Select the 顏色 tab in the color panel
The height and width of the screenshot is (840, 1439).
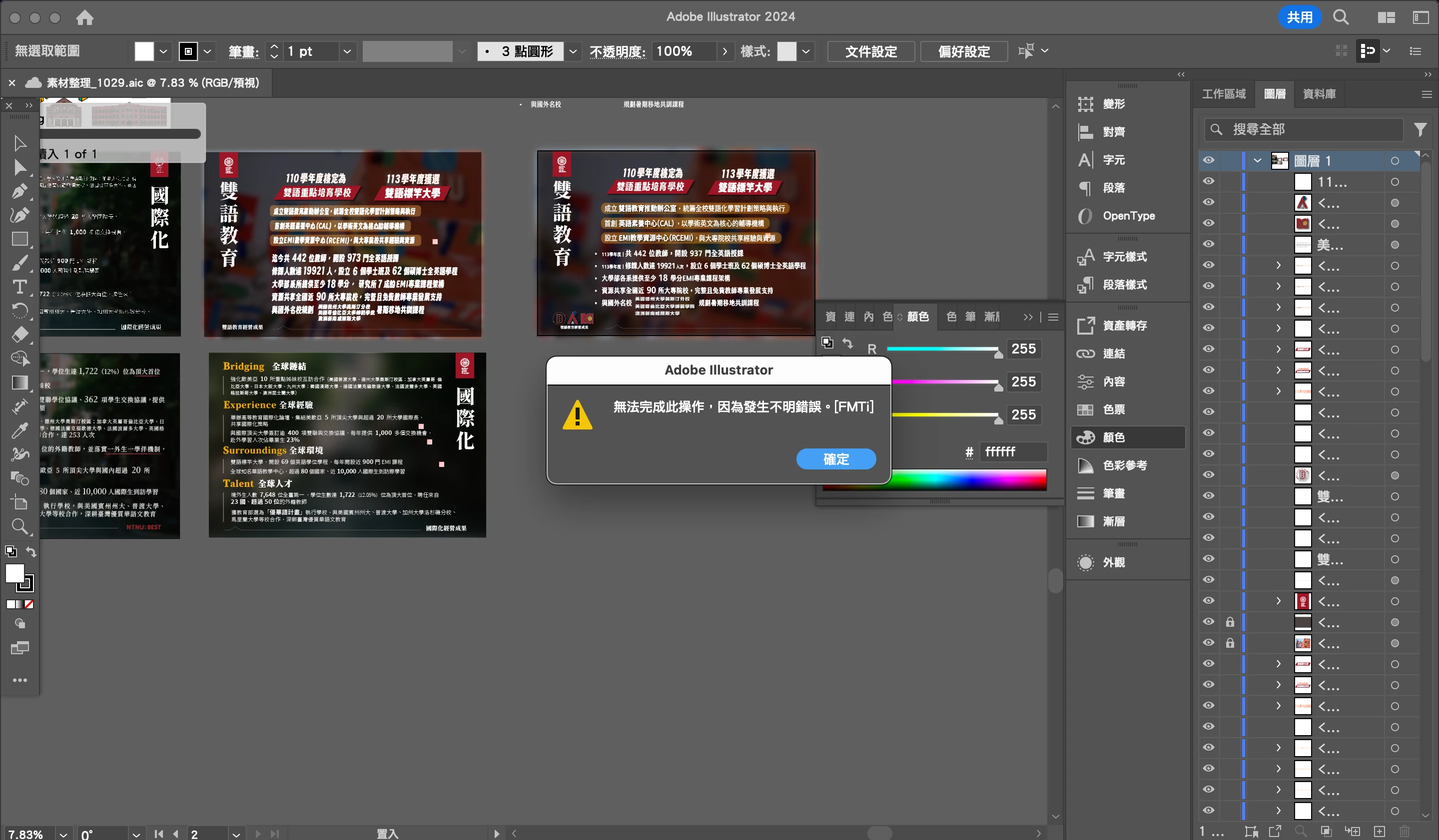[918, 317]
